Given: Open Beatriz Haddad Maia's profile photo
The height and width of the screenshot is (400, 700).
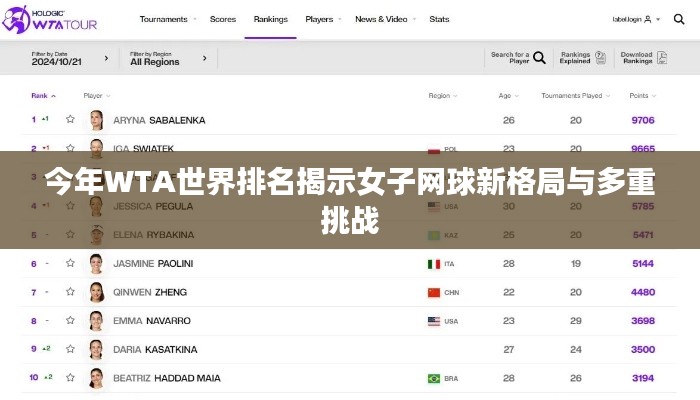Looking at the screenshot, I should (x=96, y=378).
